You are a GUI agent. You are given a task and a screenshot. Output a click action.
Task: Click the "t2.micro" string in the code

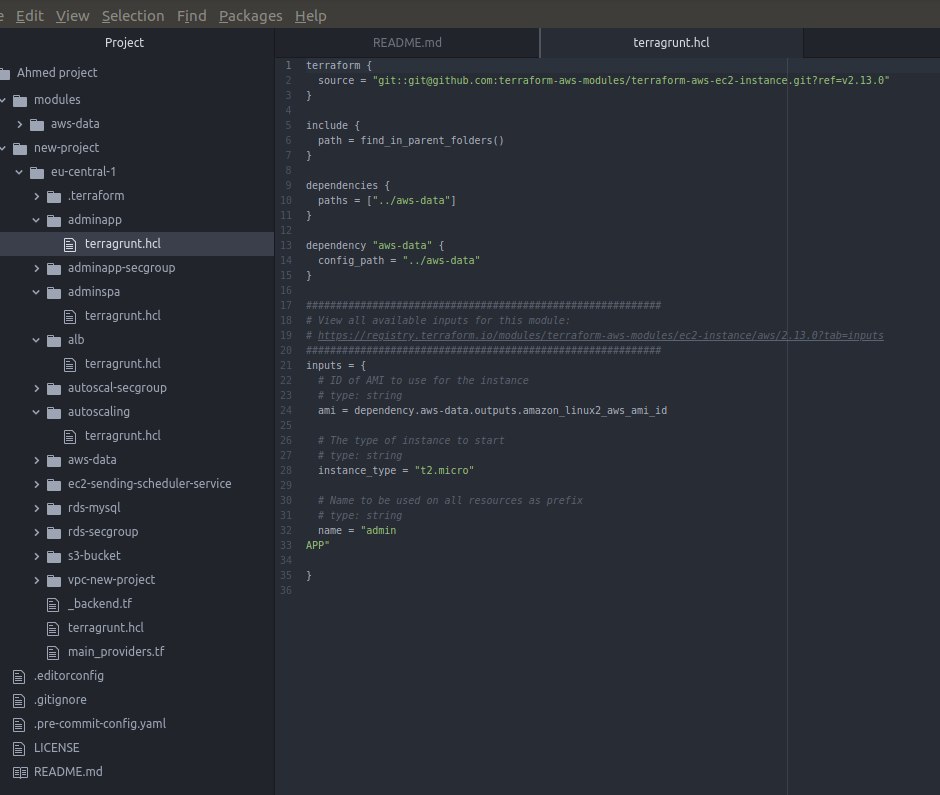(444, 470)
